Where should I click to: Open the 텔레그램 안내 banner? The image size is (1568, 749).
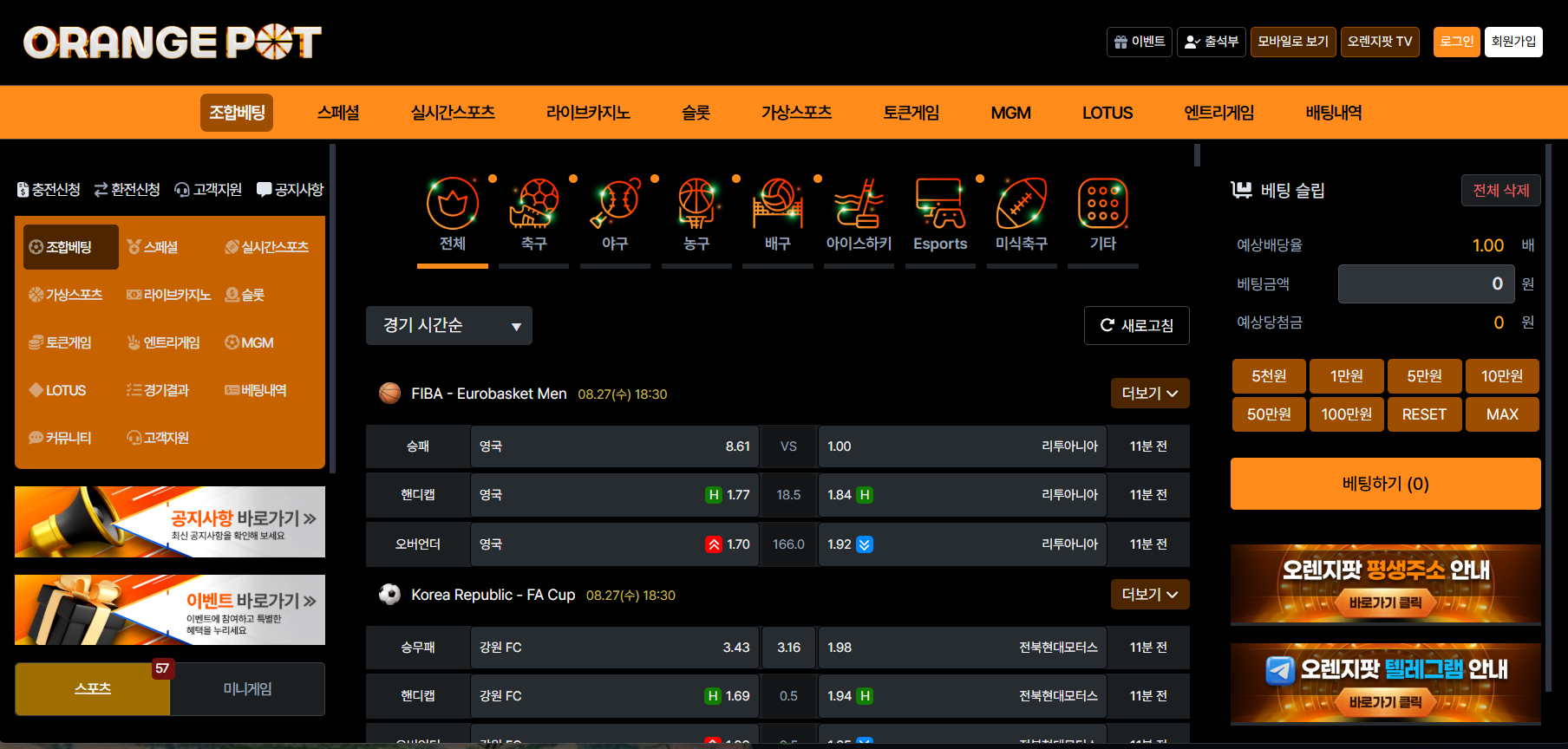pos(1385,683)
